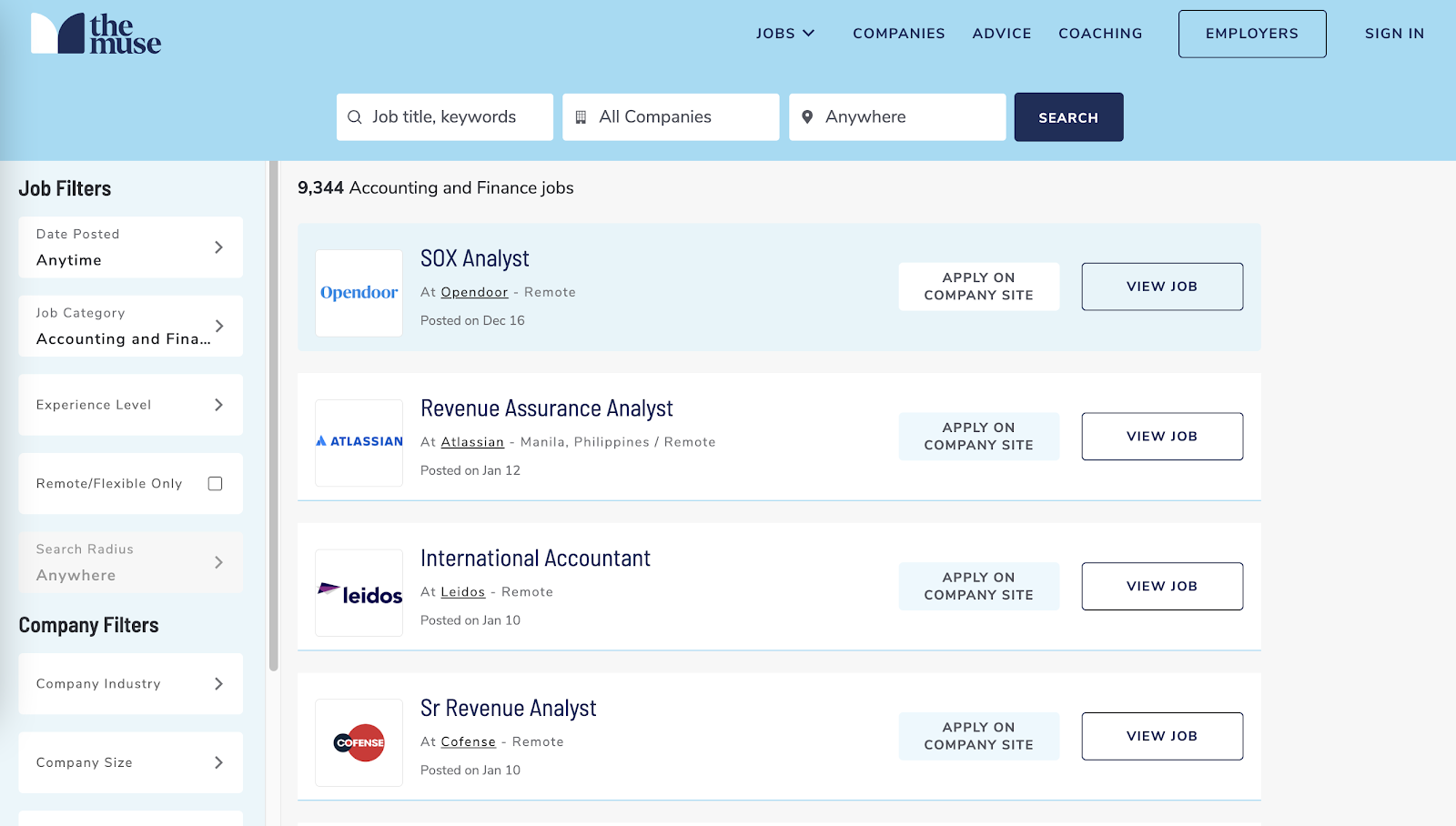Expand the Date Posted filter
This screenshot has width=1456, height=826.
131,247
